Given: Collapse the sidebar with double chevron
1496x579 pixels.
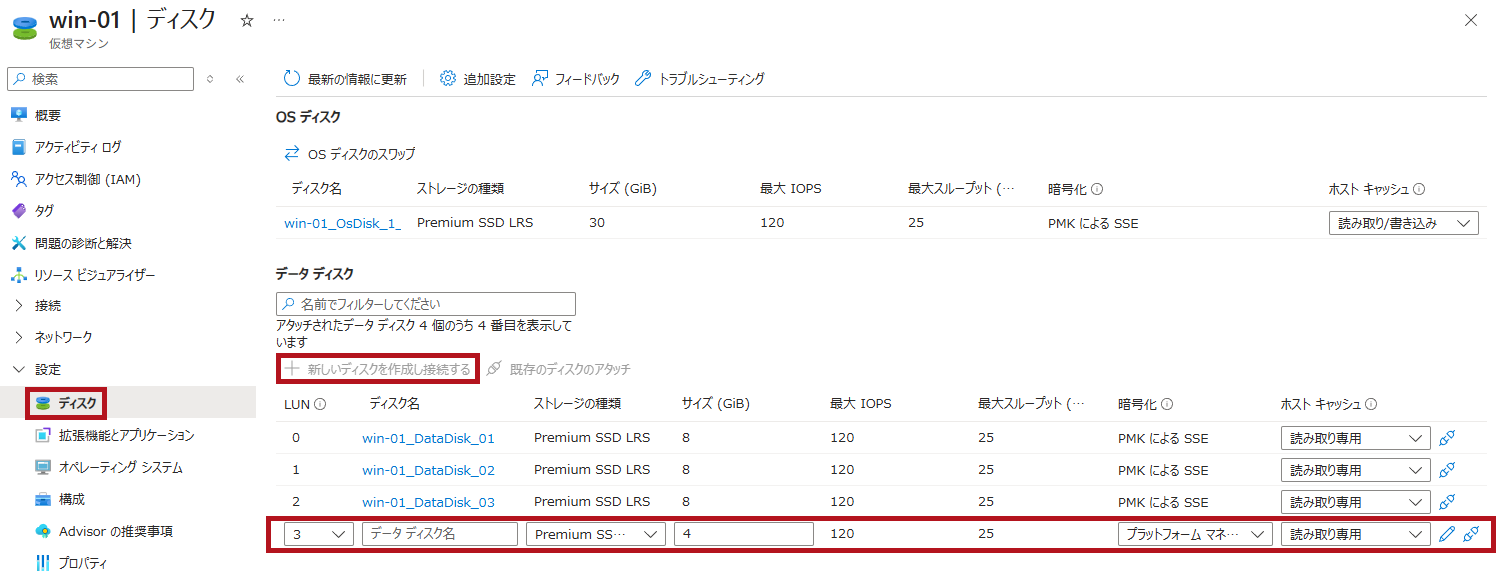Looking at the screenshot, I should pyautogui.click(x=240, y=79).
